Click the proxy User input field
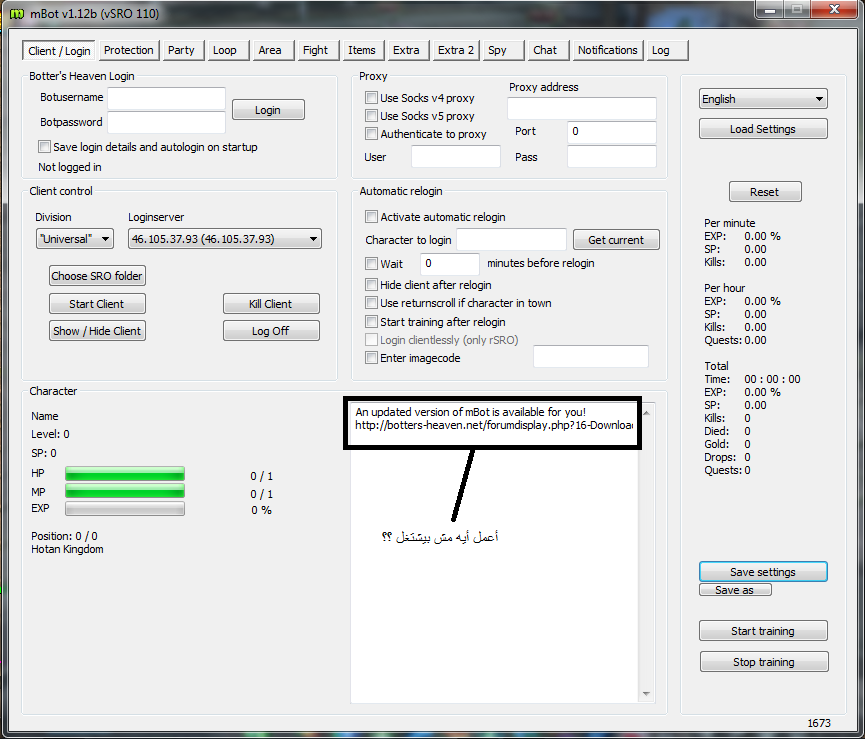865x739 pixels. pos(456,157)
